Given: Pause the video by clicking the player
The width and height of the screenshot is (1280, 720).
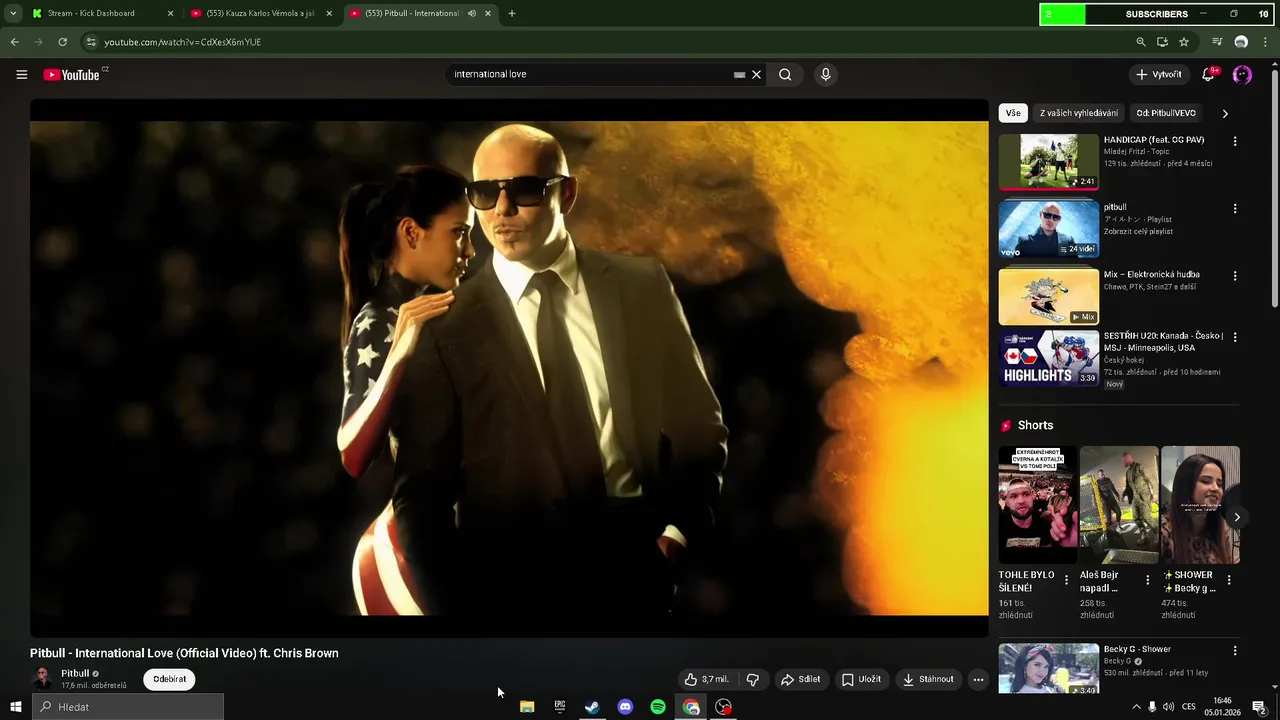Looking at the screenshot, I should tap(509, 368).
